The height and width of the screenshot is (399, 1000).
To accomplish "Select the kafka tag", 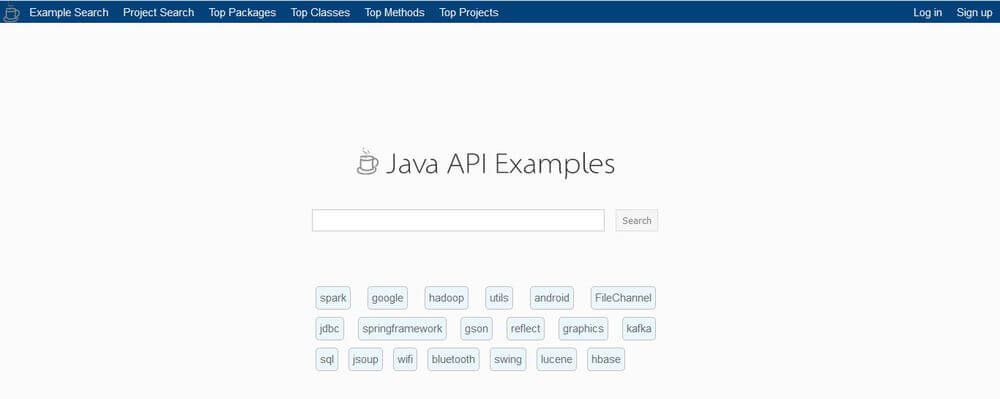I will point(639,329).
